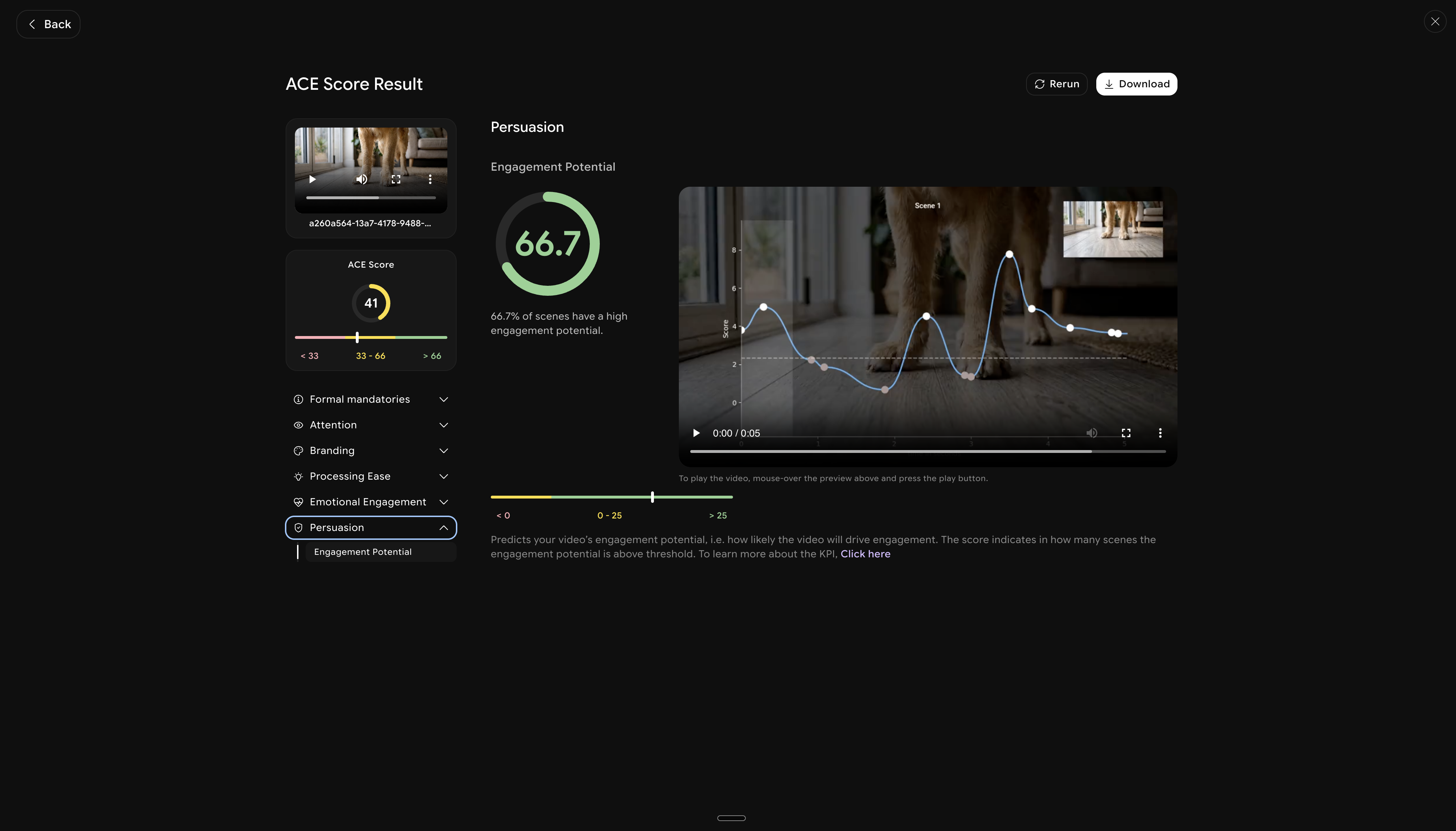Play the large Engagement Potential video

(x=696, y=433)
